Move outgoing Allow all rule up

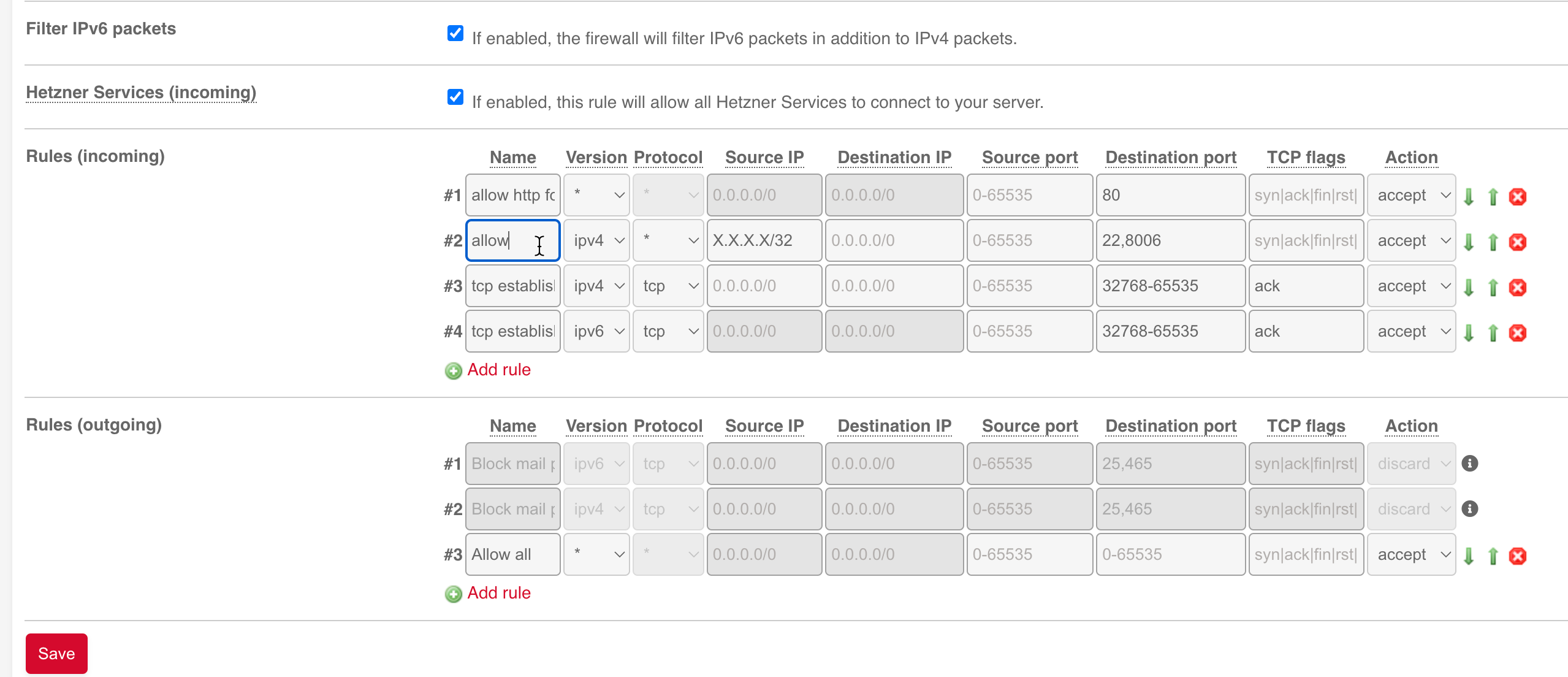coord(1493,556)
